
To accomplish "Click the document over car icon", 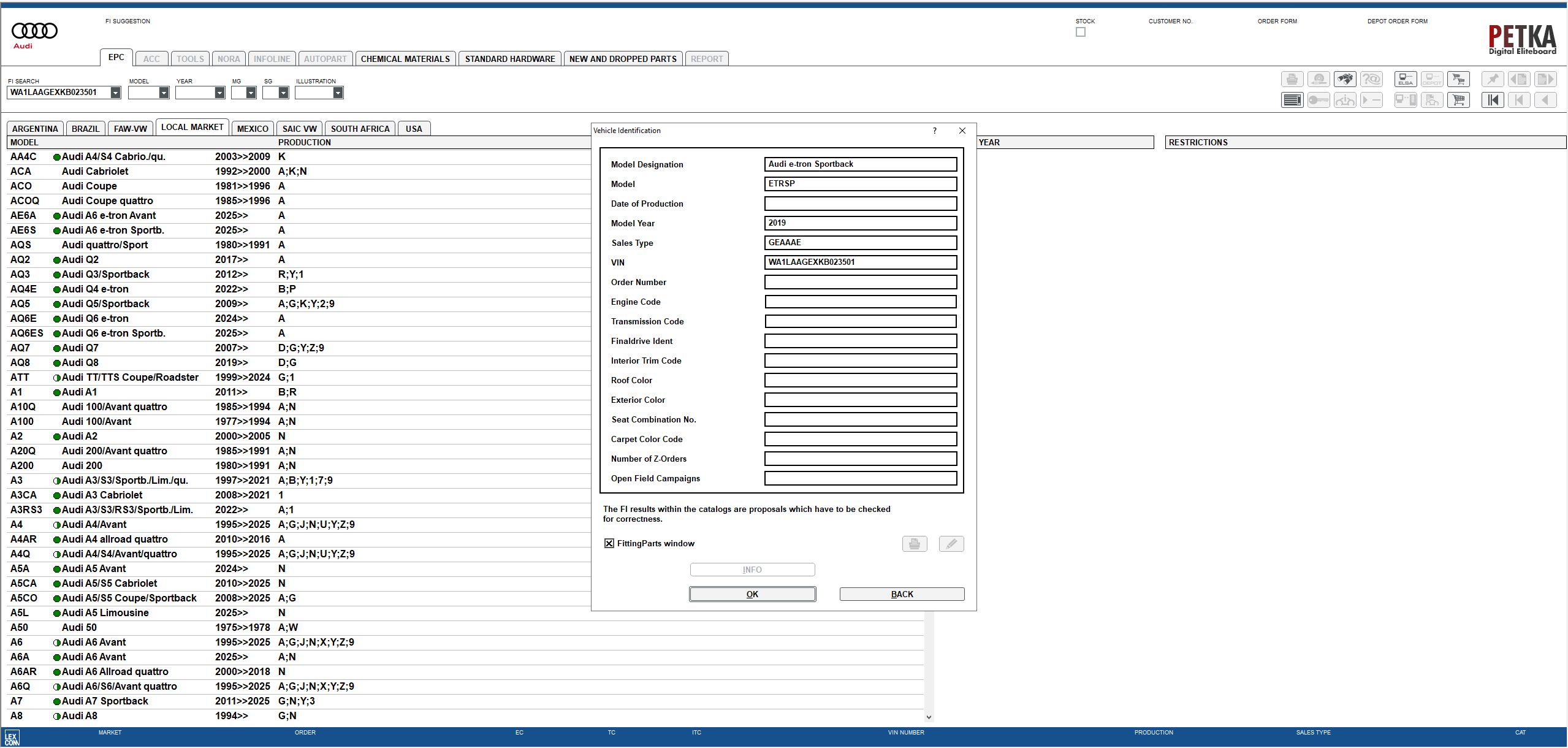I will click(1432, 100).
